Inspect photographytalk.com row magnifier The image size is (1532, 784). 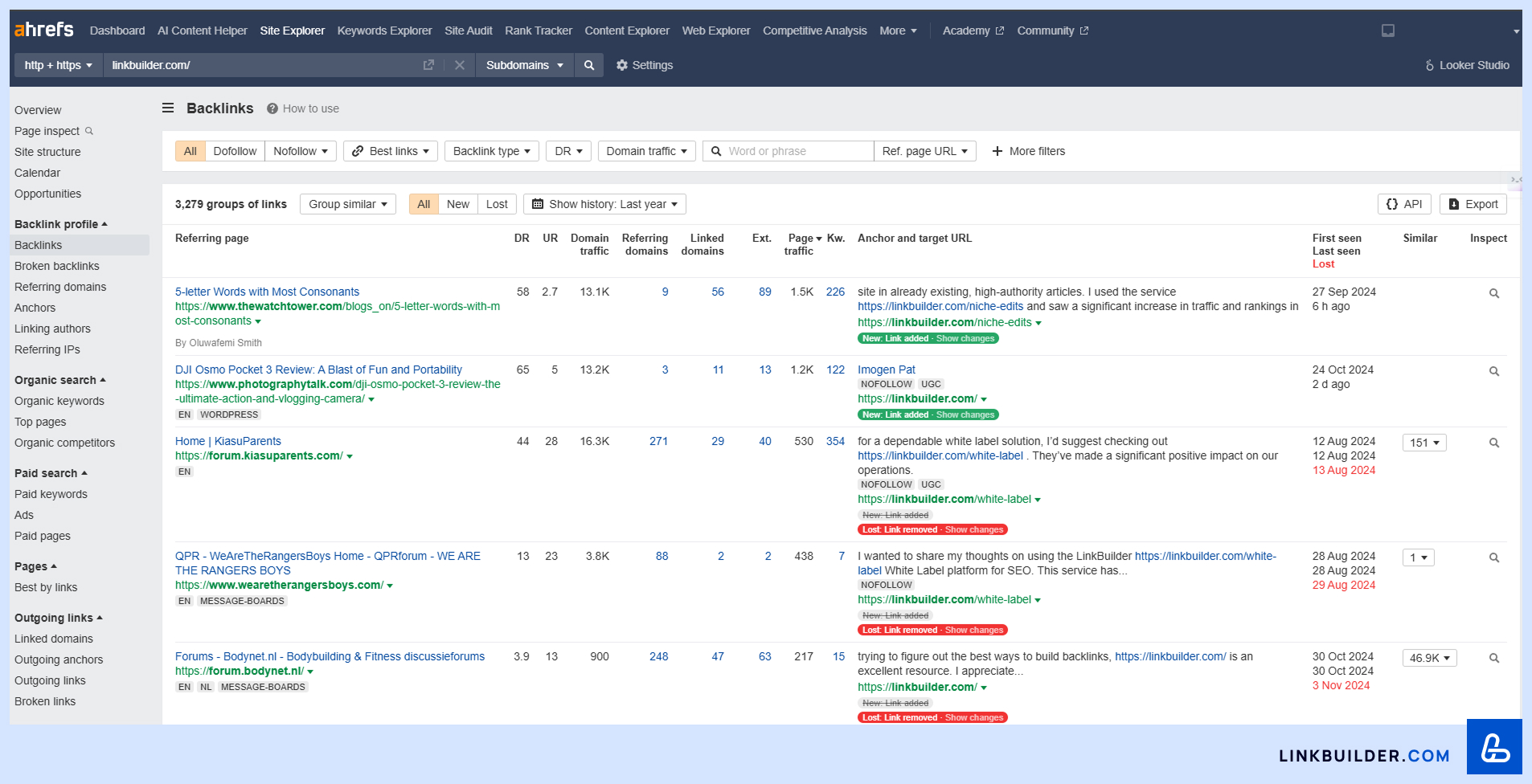(1494, 371)
